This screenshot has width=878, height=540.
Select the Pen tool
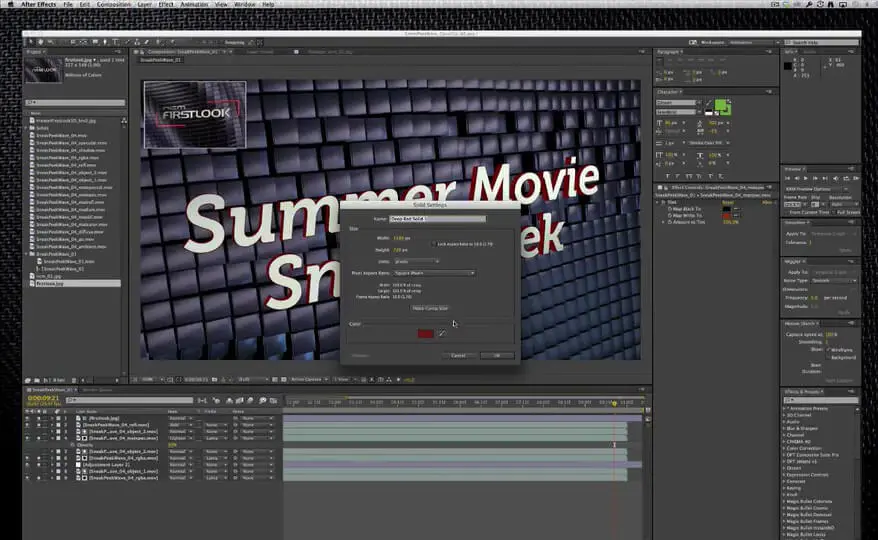point(105,42)
